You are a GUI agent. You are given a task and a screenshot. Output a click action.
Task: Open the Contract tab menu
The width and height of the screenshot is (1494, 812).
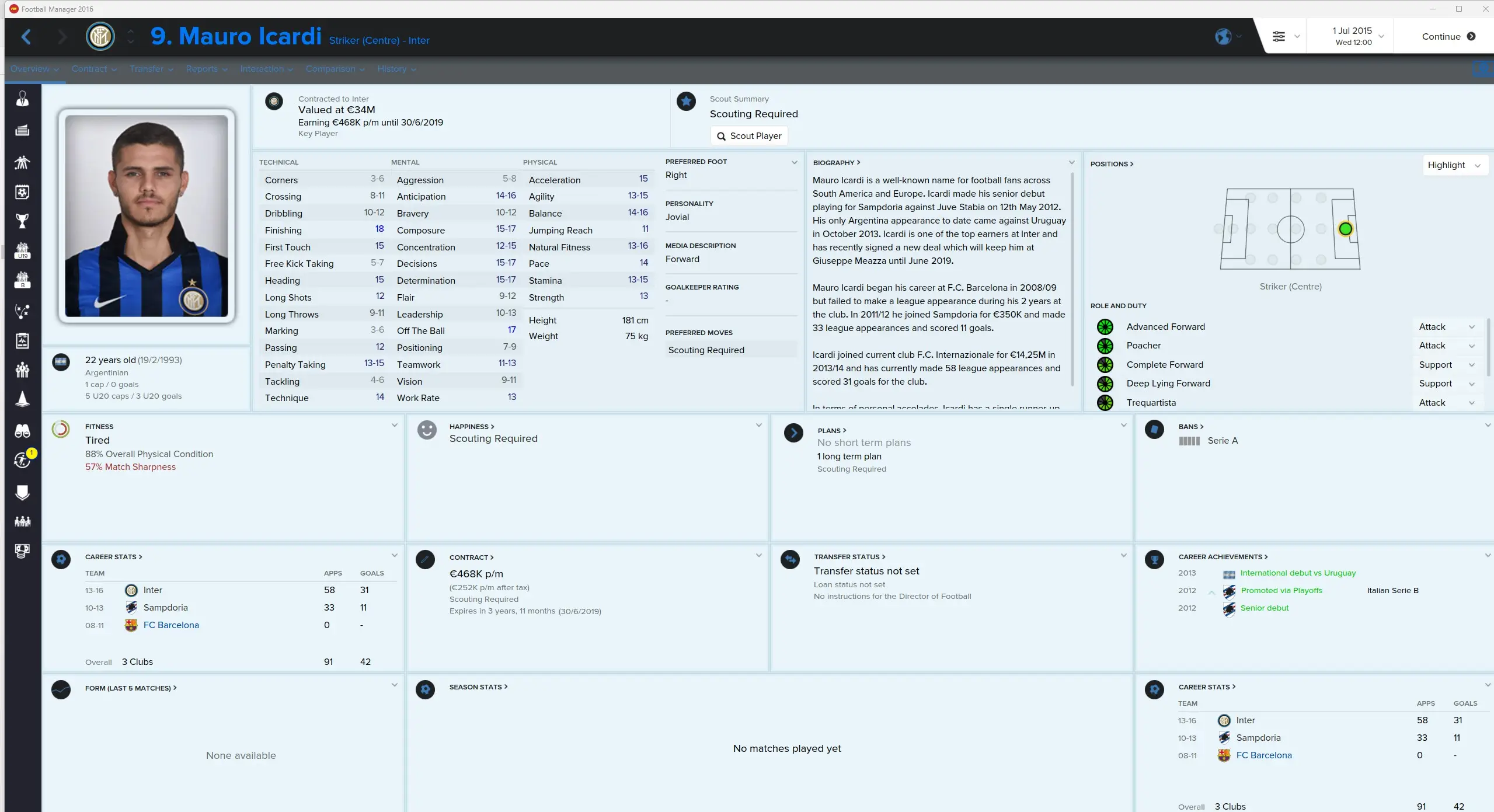point(94,69)
